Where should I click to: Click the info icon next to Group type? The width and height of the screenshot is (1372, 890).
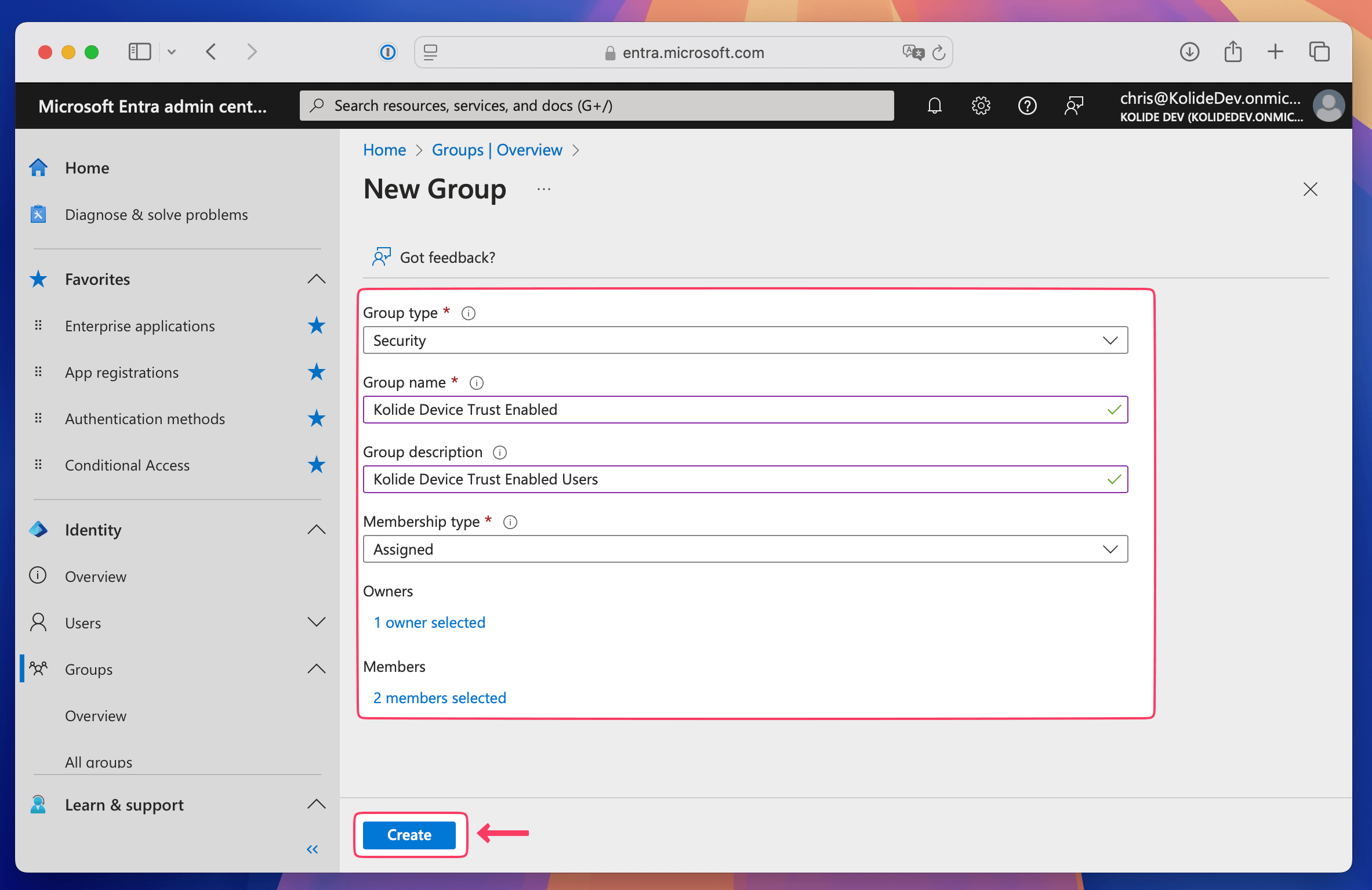pyautogui.click(x=469, y=313)
